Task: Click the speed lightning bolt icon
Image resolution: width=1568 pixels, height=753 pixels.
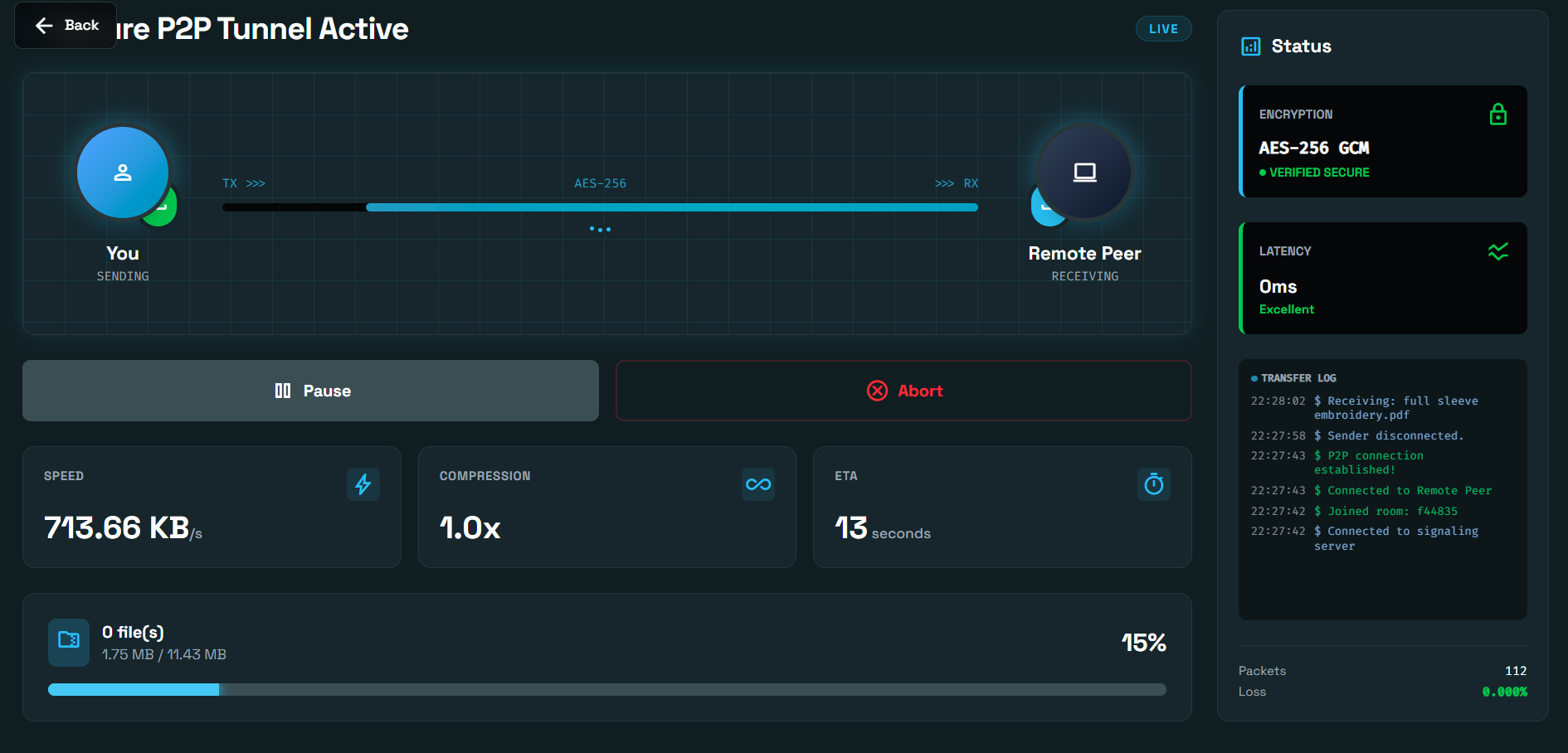Action: (363, 484)
